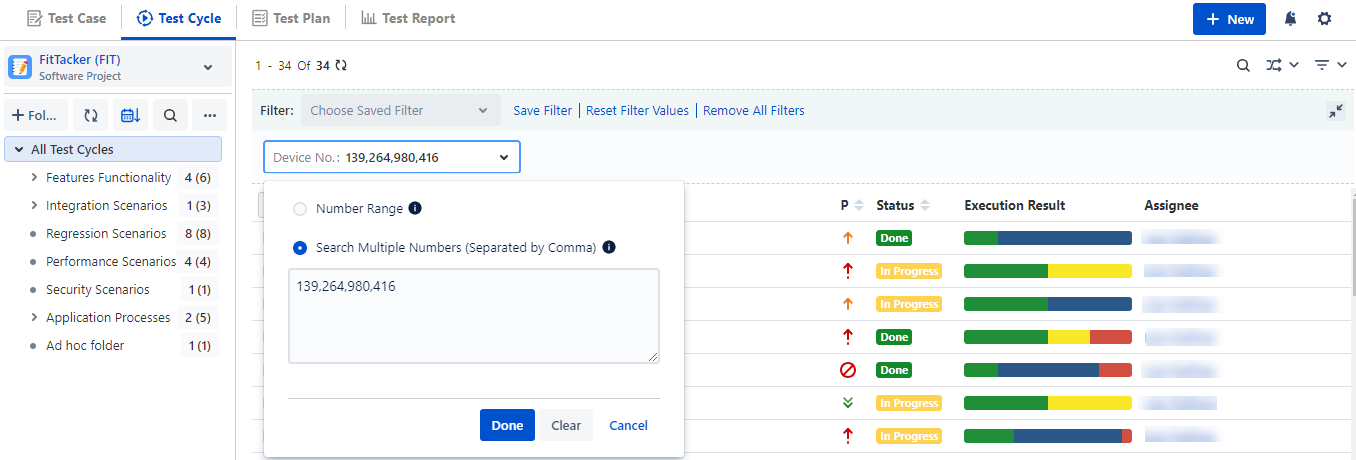1356x460 pixels.
Task: Click the Add Folder button
Action: [36, 115]
